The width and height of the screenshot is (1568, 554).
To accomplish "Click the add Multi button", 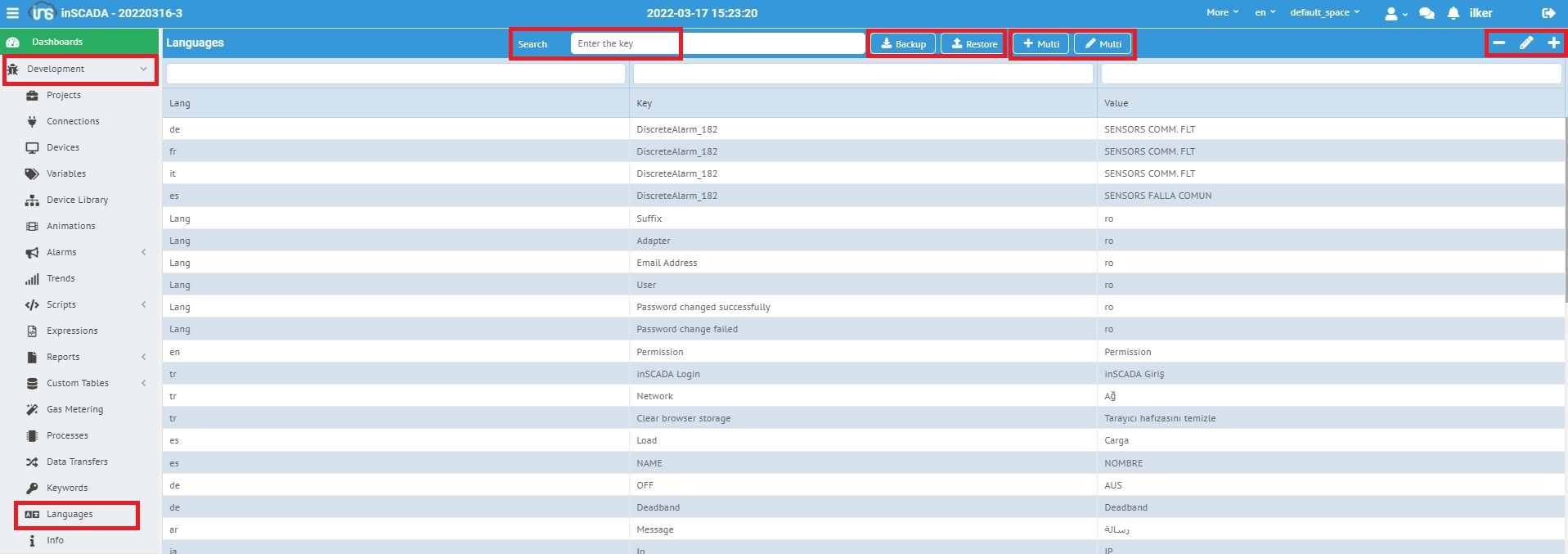I will click(1040, 44).
